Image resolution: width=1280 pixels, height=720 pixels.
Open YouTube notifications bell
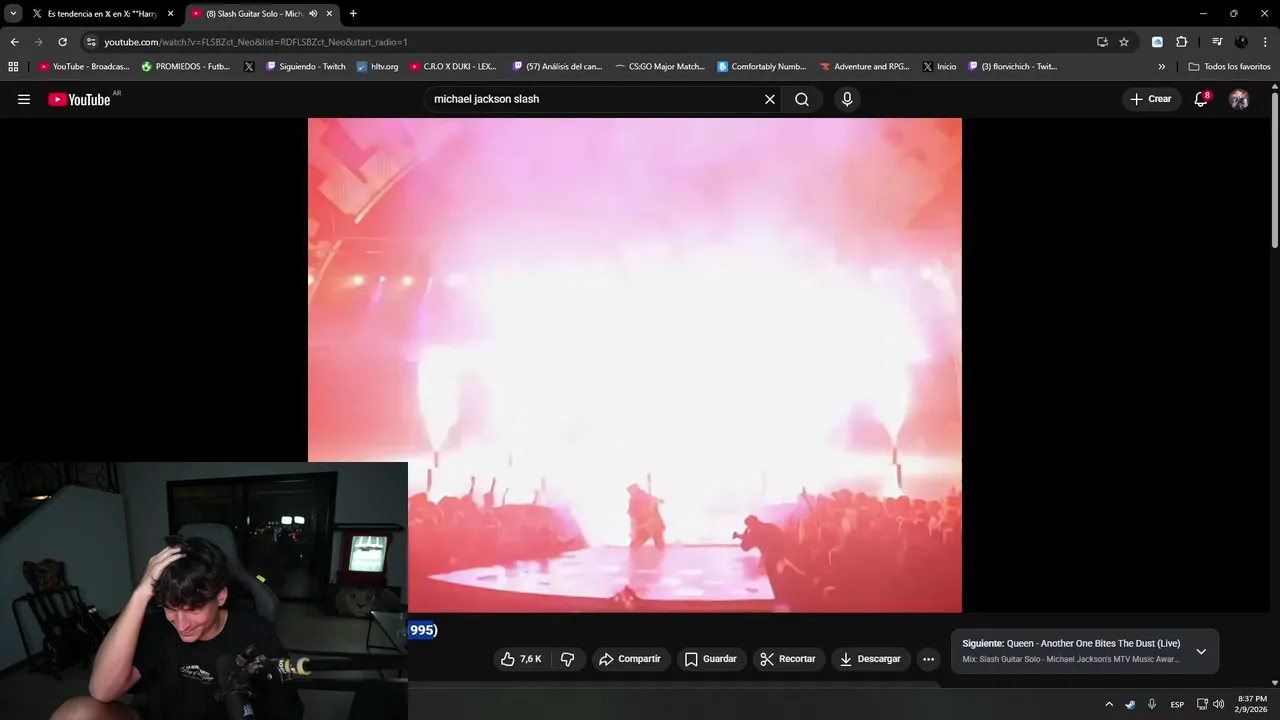[x=1201, y=99]
